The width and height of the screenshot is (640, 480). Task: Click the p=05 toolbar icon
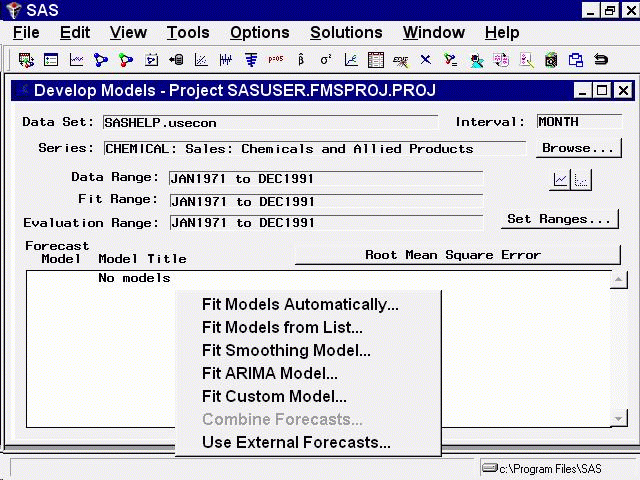click(x=276, y=60)
